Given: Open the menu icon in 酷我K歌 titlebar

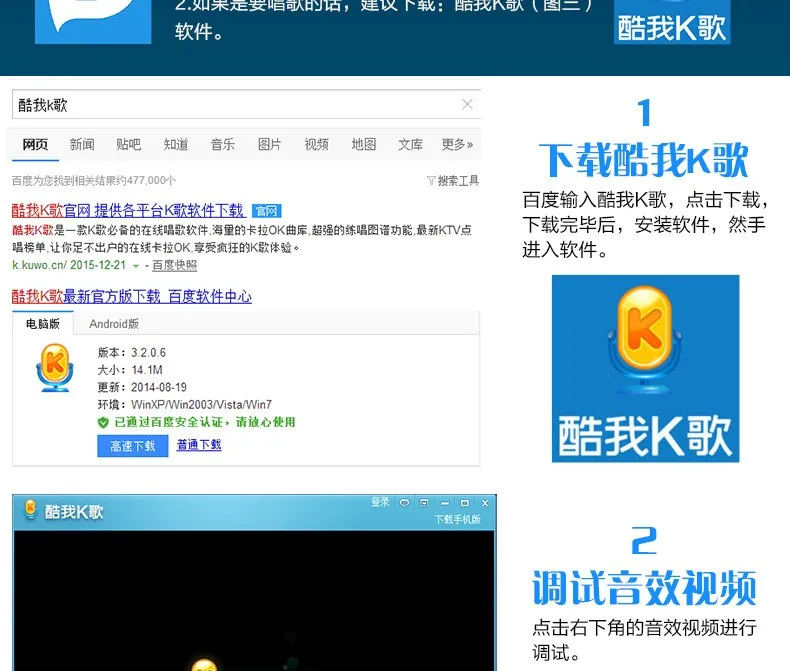Looking at the screenshot, I should pos(424,503).
